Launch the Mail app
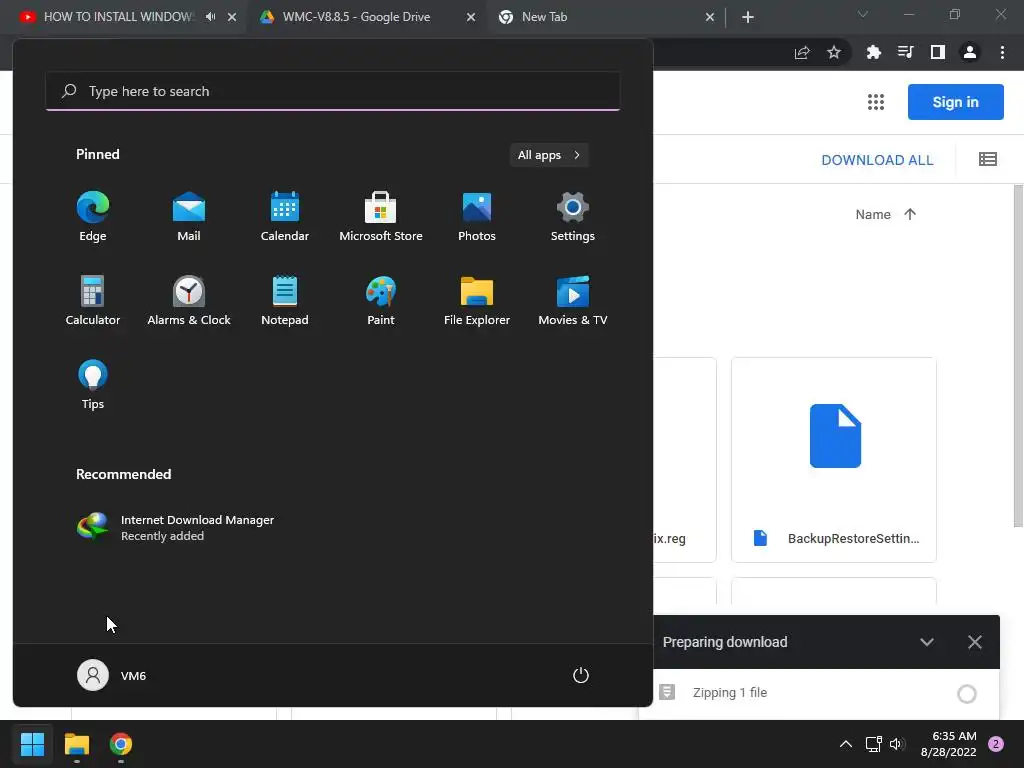This screenshot has height=768, width=1024. click(x=189, y=217)
